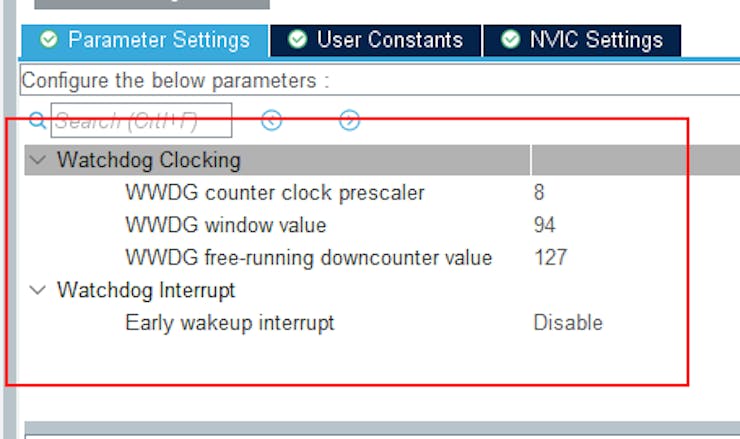Screen dimensions: 740x439
Task: Click green check icon on User Constants
Action: 297,40
